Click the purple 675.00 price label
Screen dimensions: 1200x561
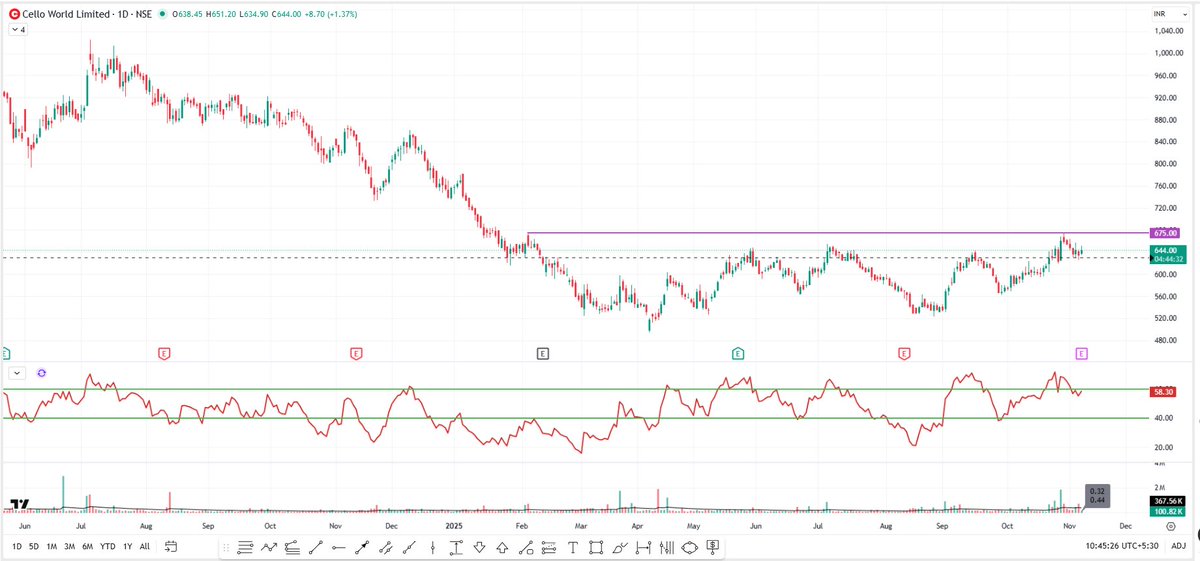click(x=1167, y=233)
